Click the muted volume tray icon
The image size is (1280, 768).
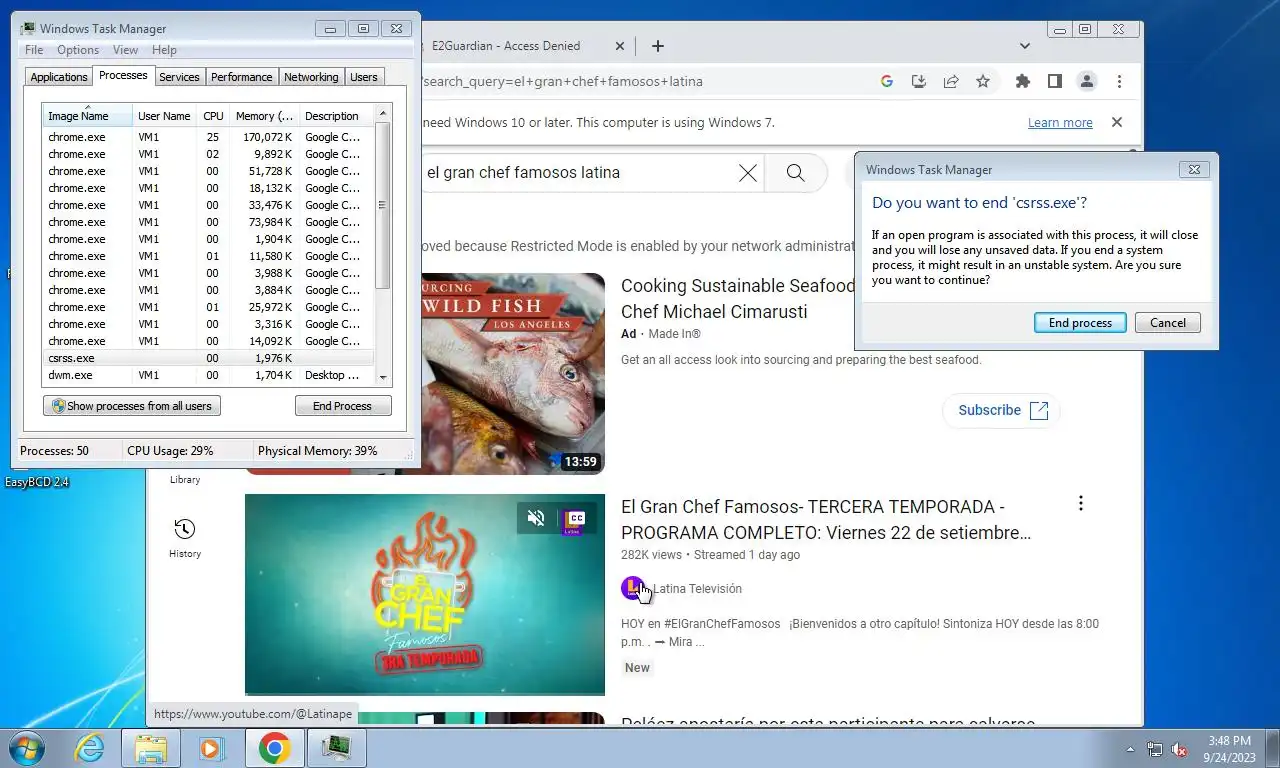(x=1179, y=749)
